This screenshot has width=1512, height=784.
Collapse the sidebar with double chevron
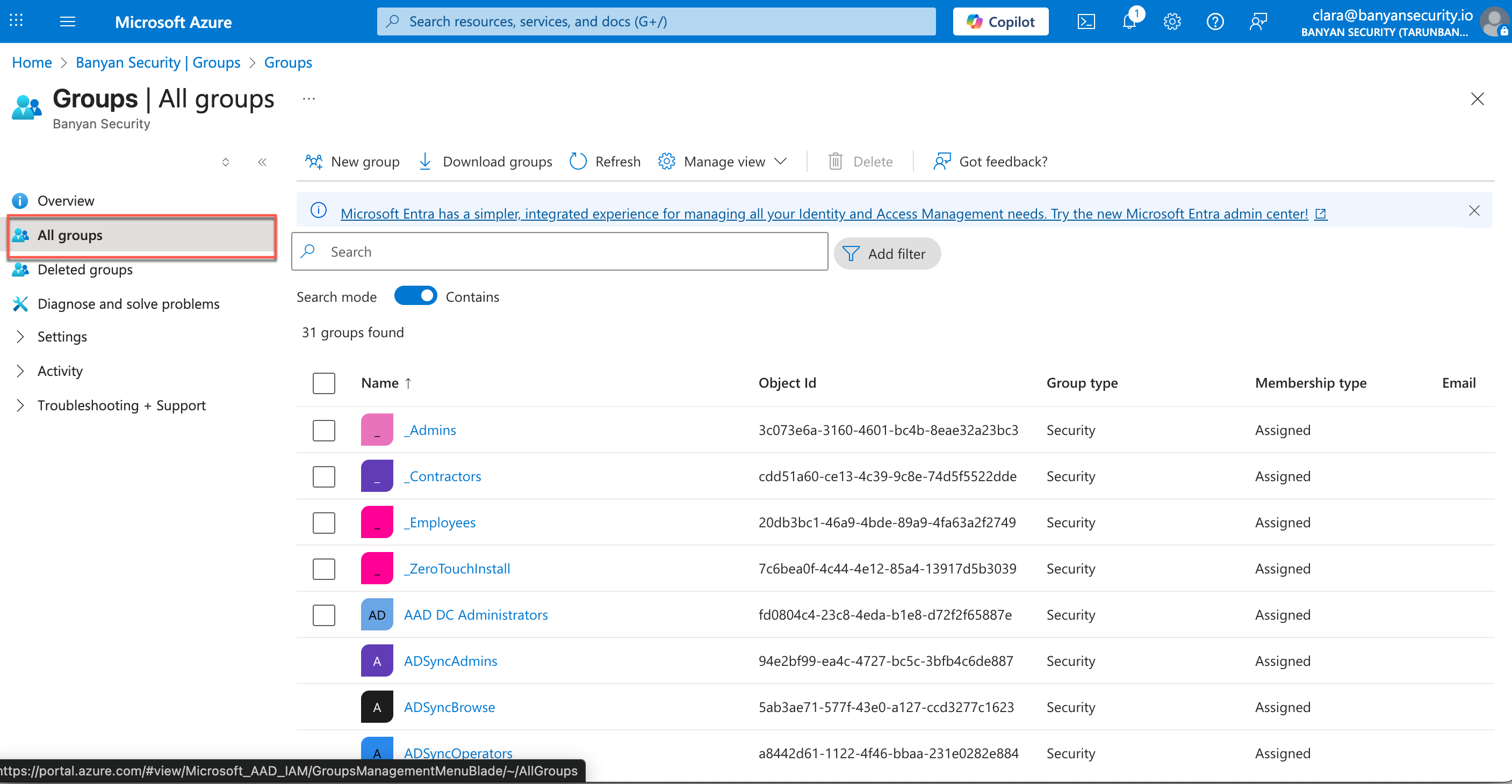[262, 162]
